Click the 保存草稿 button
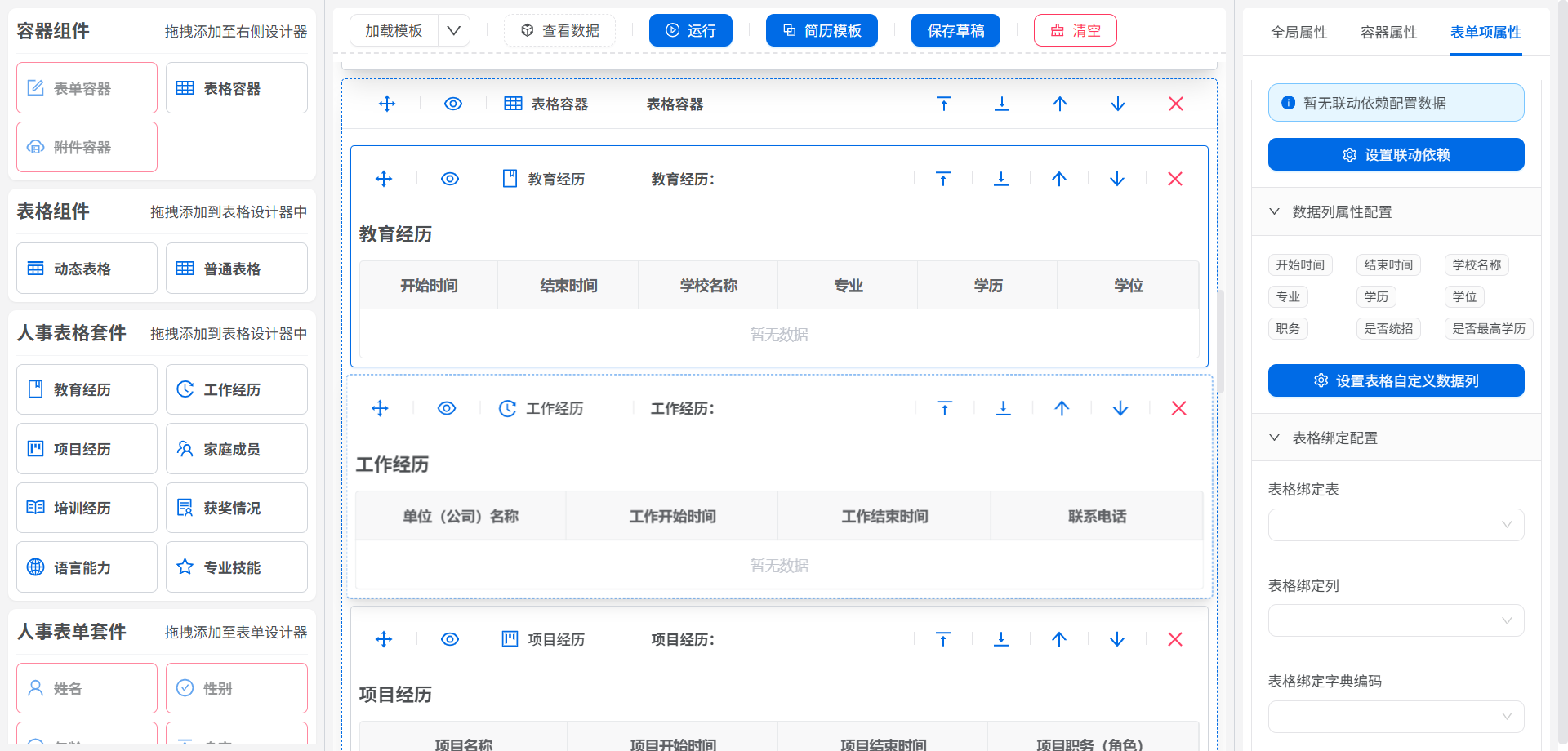The width and height of the screenshot is (1568, 751). (955, 31)
